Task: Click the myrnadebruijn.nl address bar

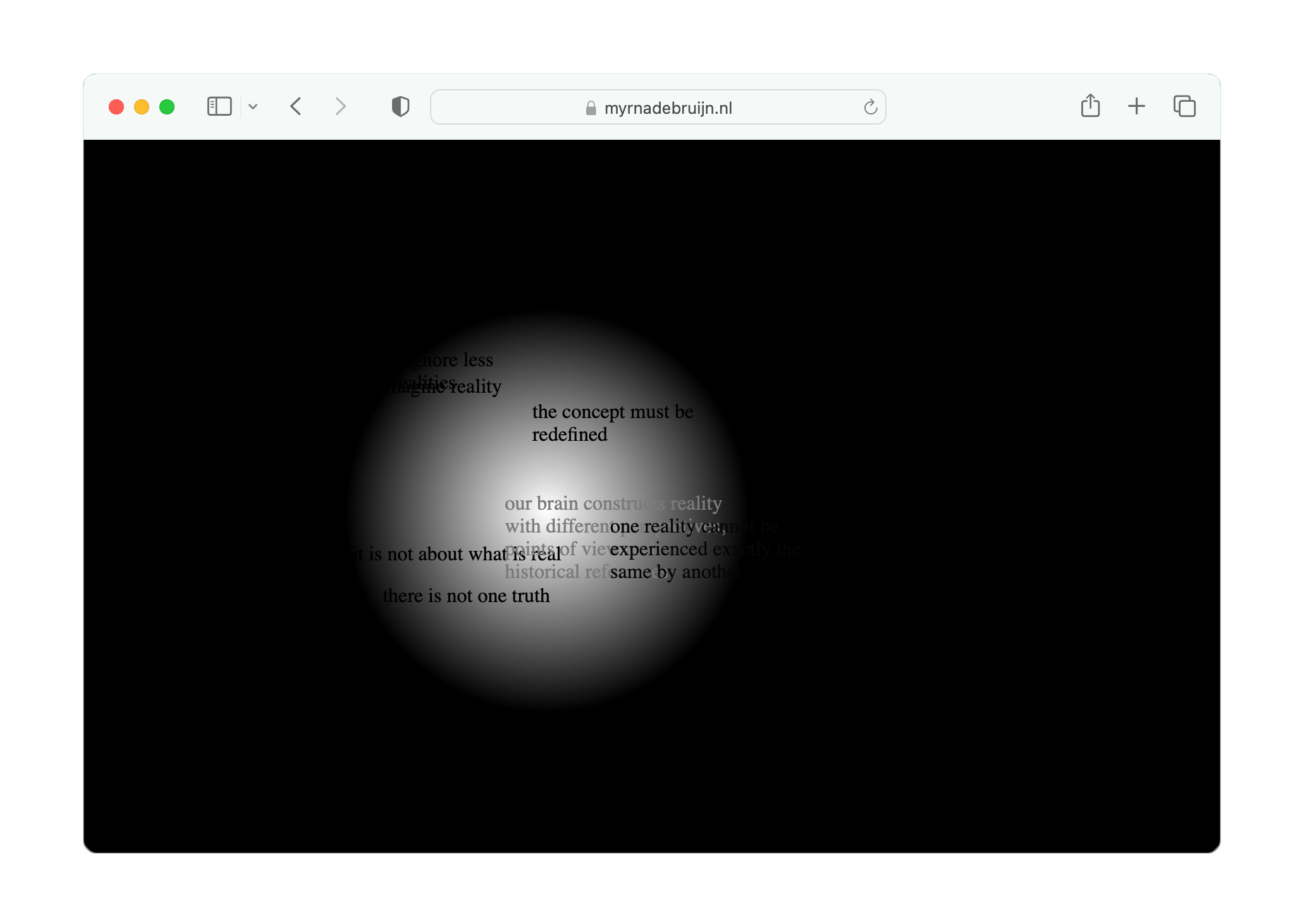Action: (x=658, y=107)
